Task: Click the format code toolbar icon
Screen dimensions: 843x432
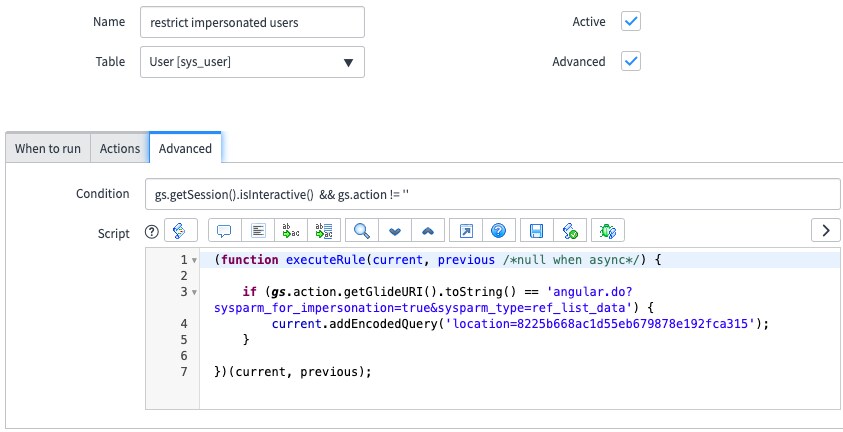Action: [x=258, y=231]
